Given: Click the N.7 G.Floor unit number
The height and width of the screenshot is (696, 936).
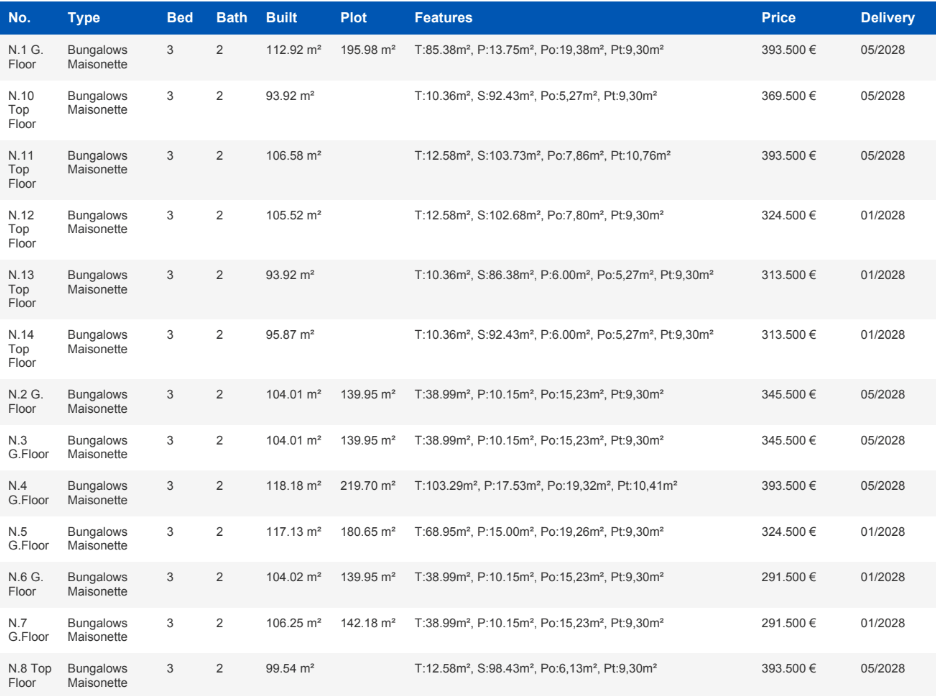Looking at the screenshot, I should click(28, 630).
